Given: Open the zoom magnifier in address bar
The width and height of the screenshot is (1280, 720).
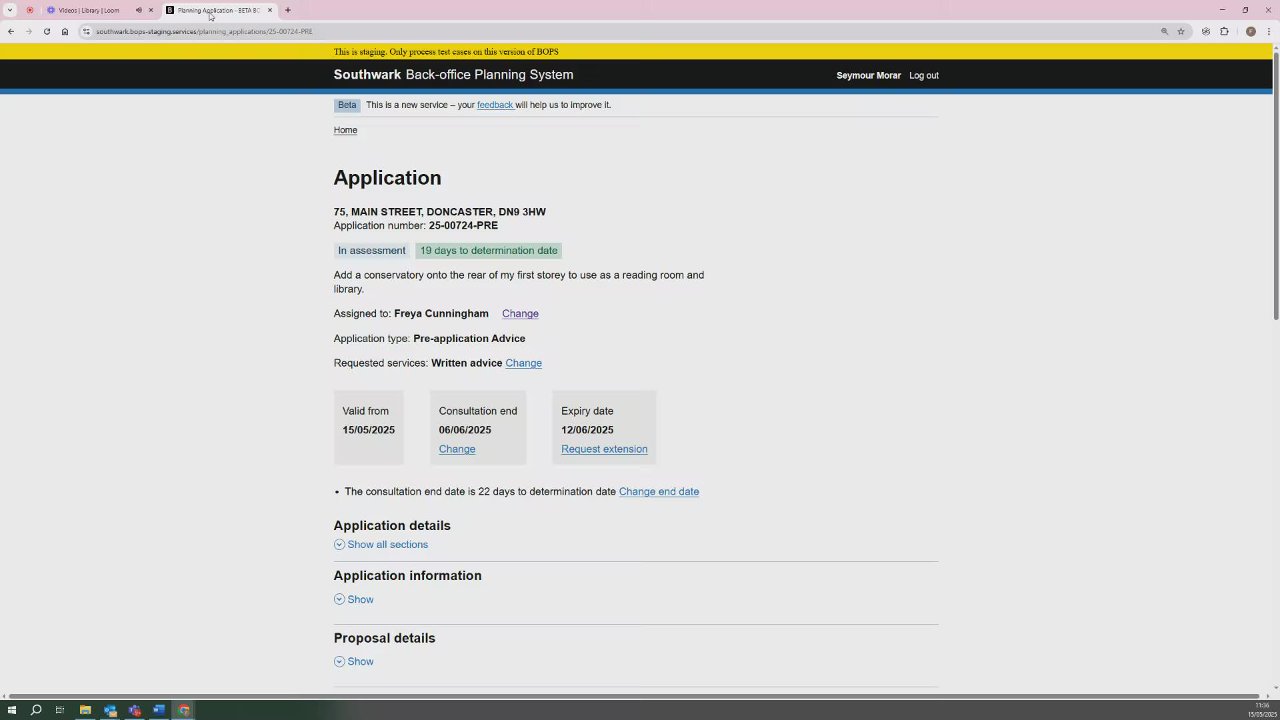Looking at the screenshot, I should coord(1164,32).
